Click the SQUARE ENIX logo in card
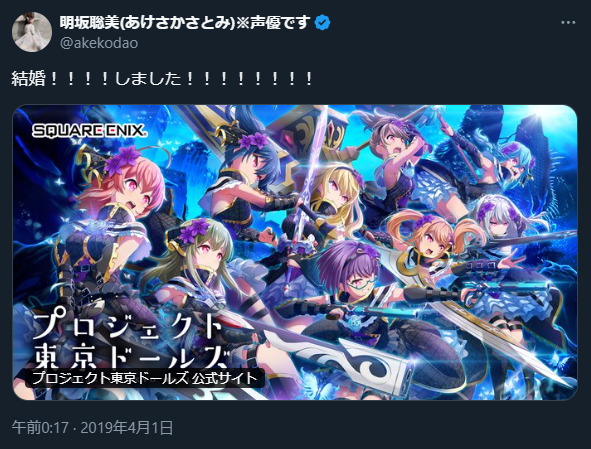Screen dimensions: 591x449 [90, 131]
